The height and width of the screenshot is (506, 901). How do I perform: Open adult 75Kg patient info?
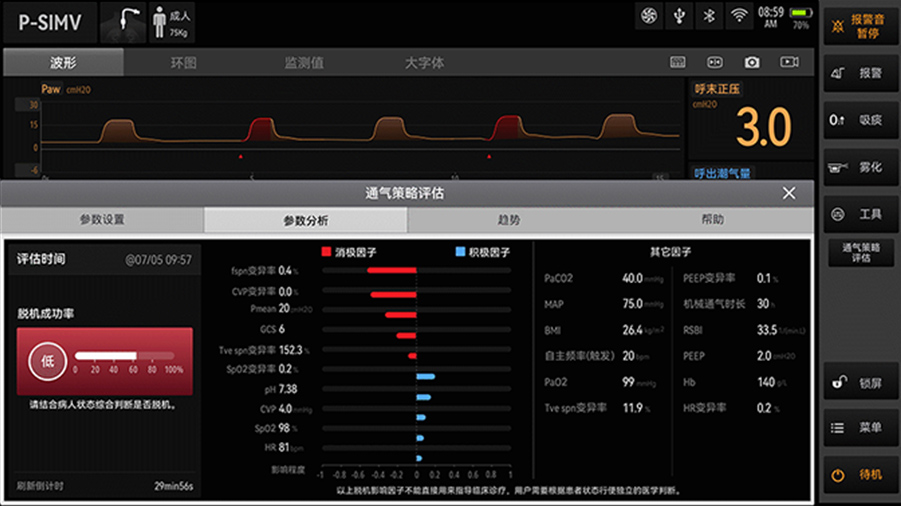(x=172, y=22)
